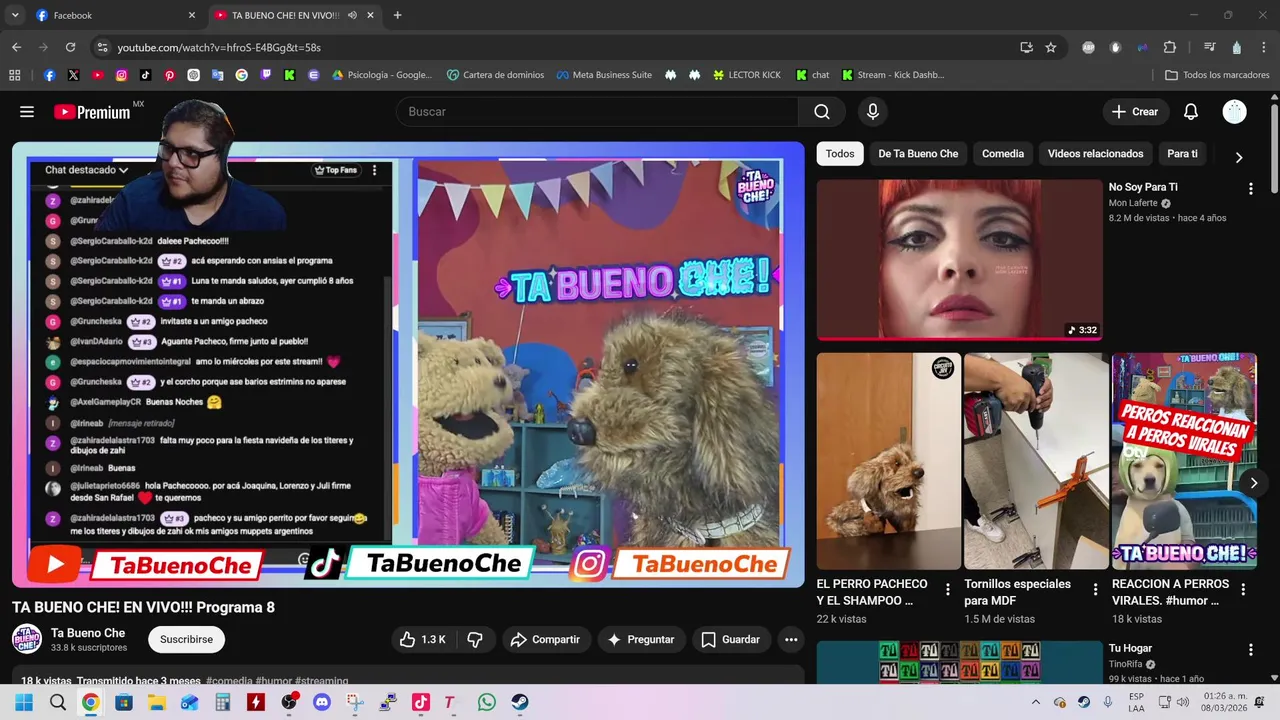Screen dimensions: 1280x720
Task: Open chat options three-dot menu in video
Action: (375, 170)
